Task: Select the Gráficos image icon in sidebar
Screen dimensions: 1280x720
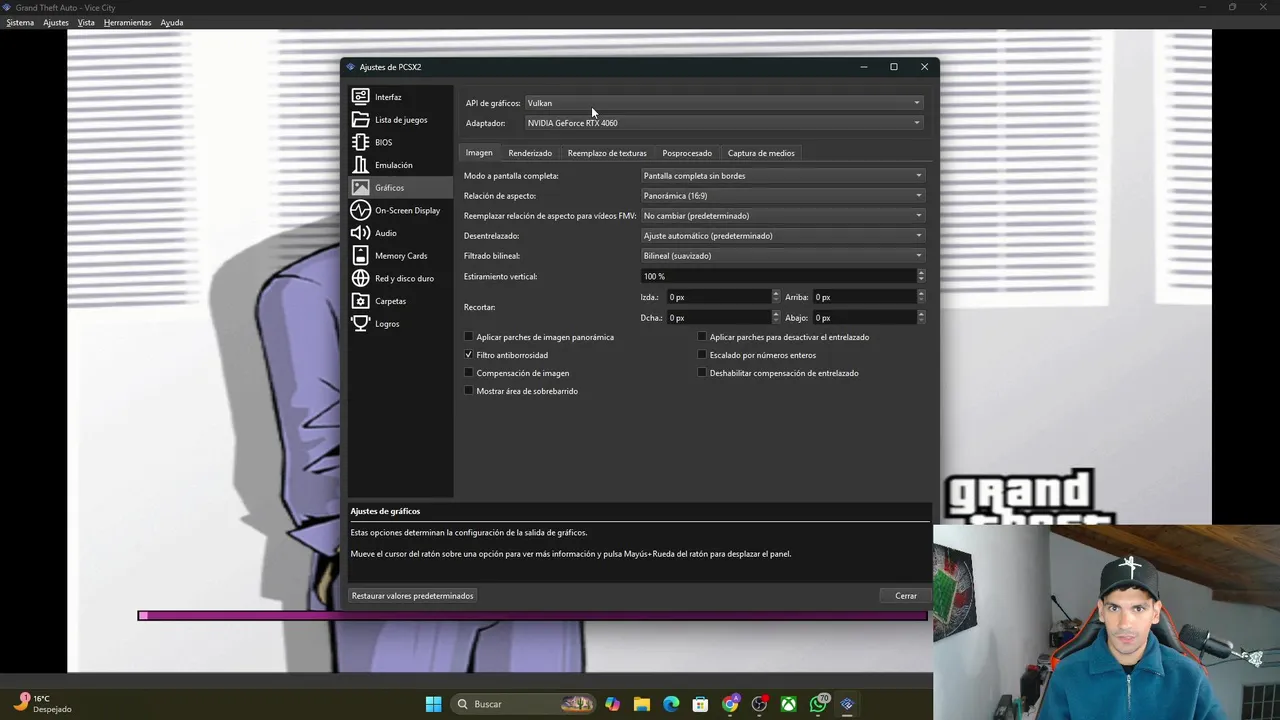Action: (x=360, y=188)
